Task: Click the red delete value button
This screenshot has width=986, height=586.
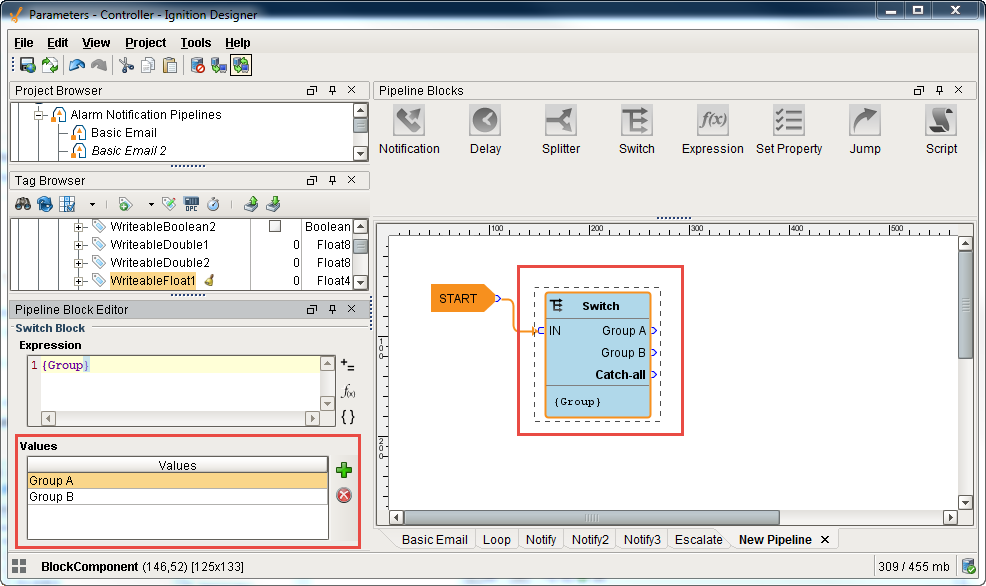Action: point(344,495)
